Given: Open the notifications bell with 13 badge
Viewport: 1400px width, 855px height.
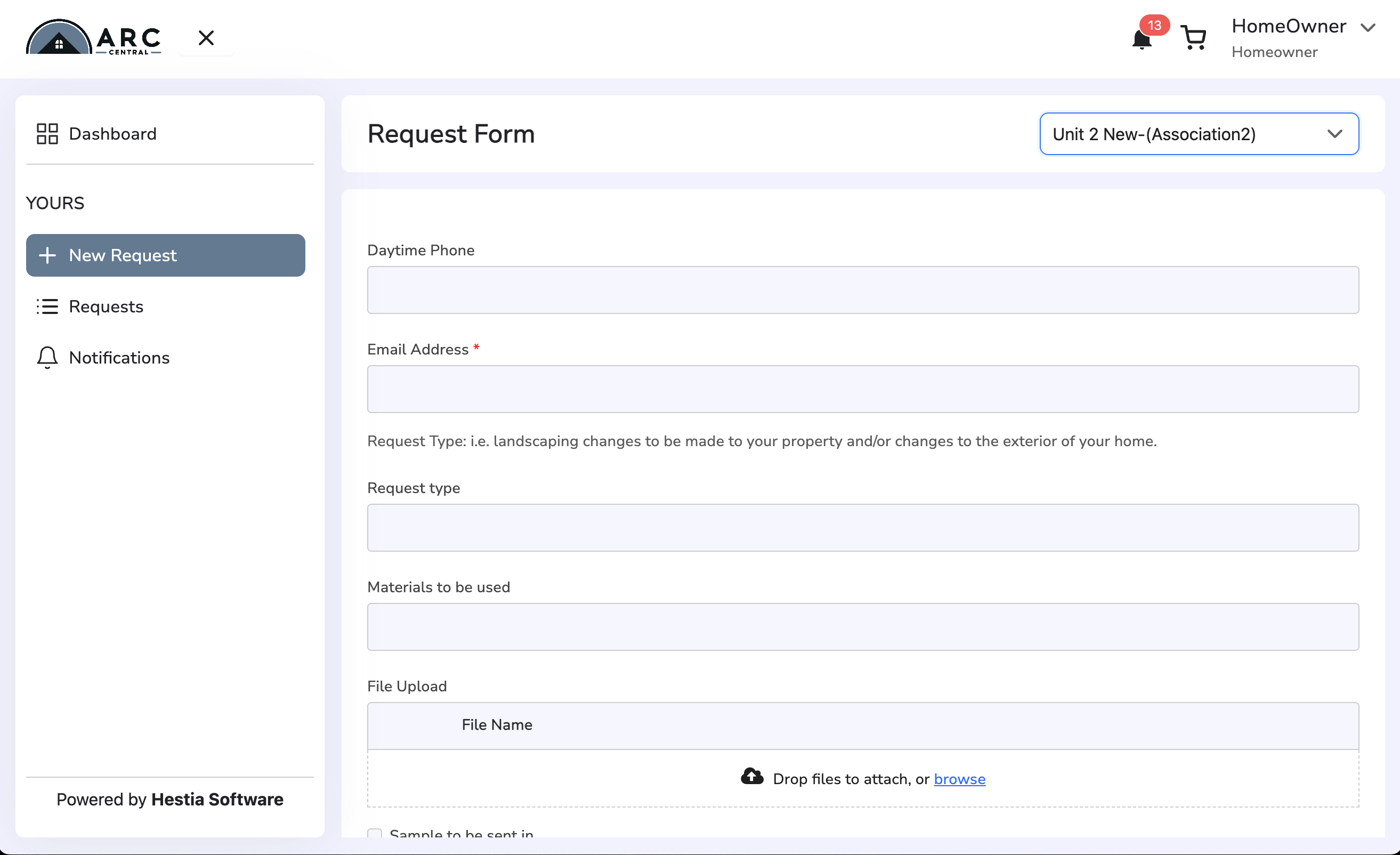Looking at the screenshot, I should (1142, 39).
